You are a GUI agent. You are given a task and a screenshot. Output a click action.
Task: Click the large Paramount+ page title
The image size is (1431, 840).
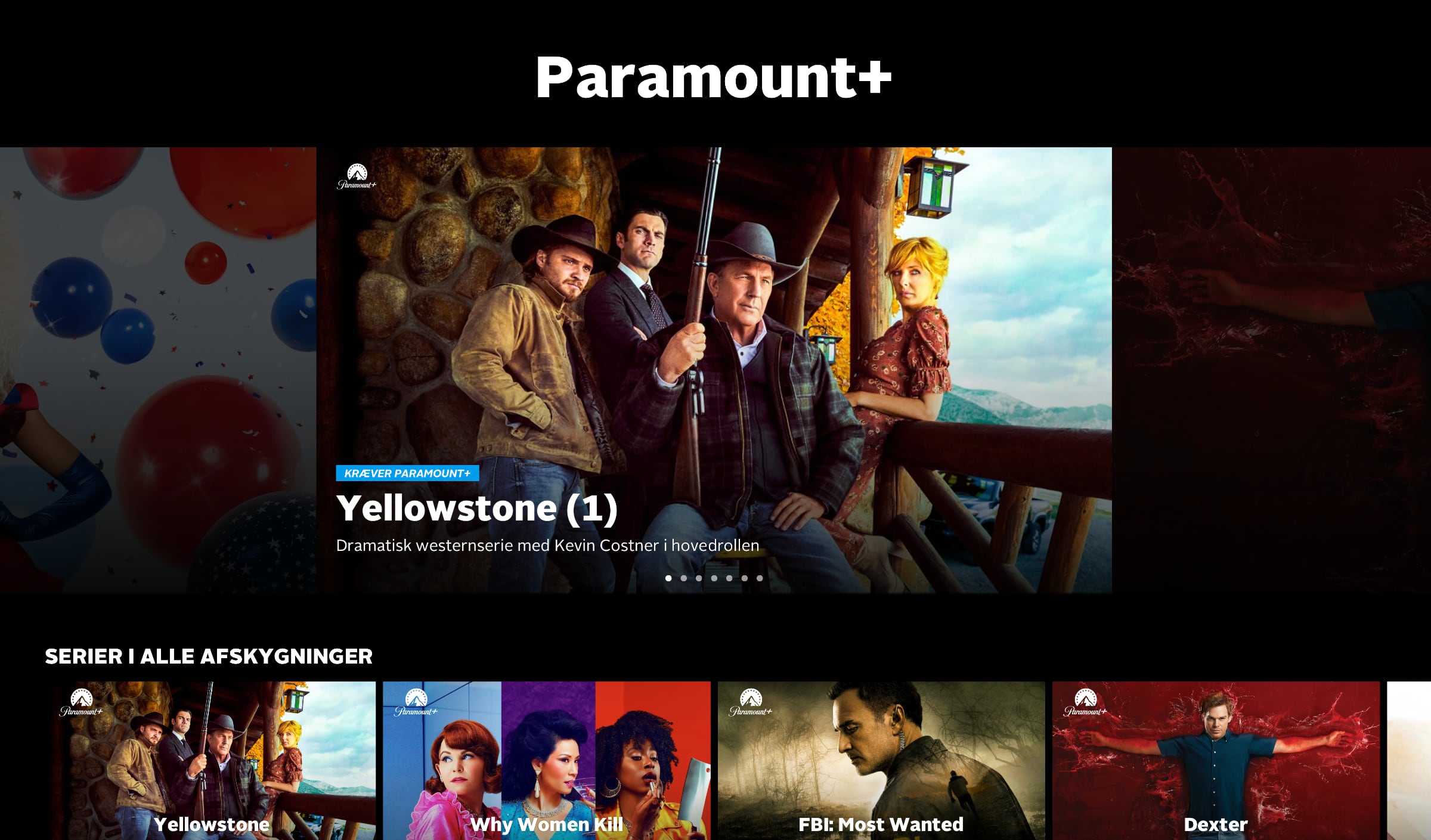tap(714, 78)
